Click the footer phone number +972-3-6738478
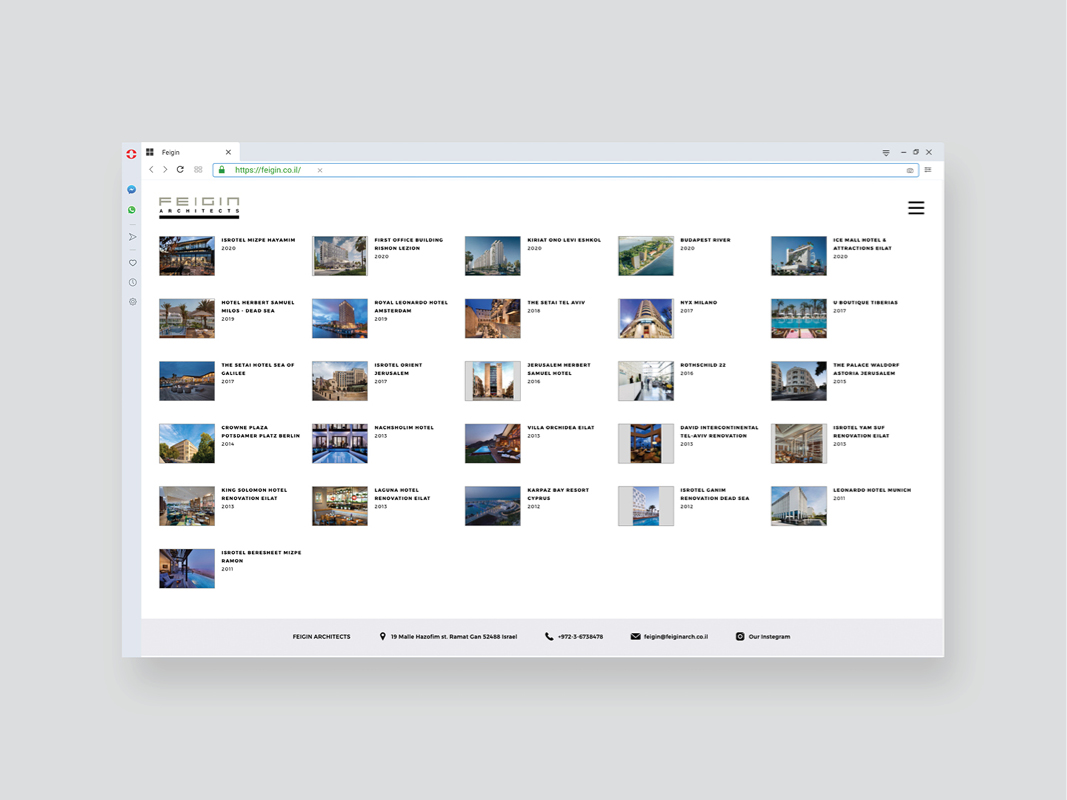Viewport: 1067px width, 800px height. point(580,637)
